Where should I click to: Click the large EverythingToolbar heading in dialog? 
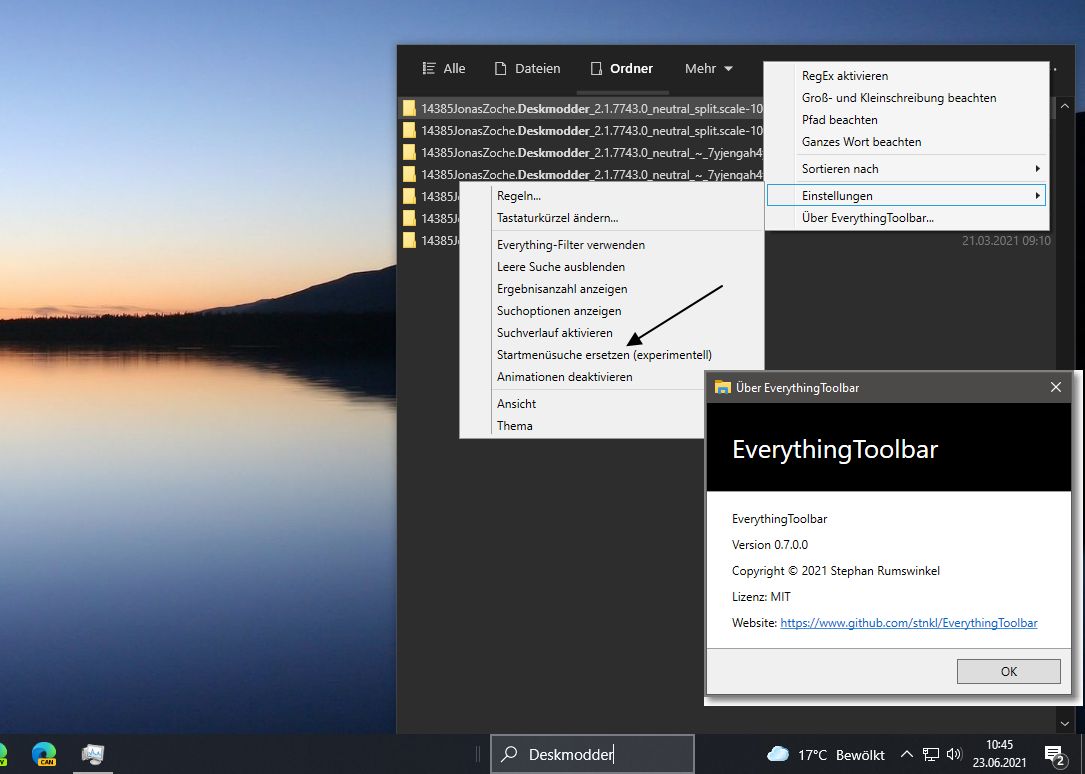(x=835, y=450)
